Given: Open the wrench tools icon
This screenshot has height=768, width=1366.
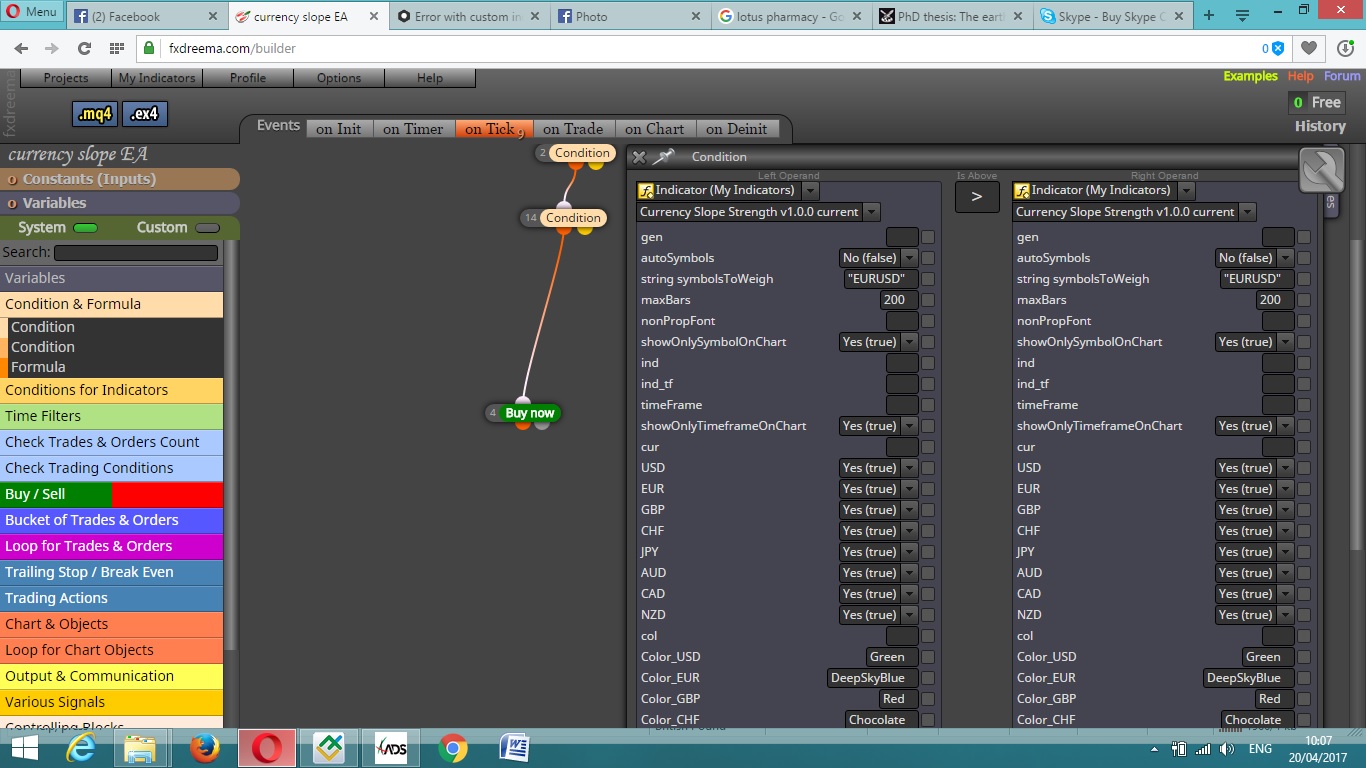Looking at the screenshot, I should [x=1321, y=170].
